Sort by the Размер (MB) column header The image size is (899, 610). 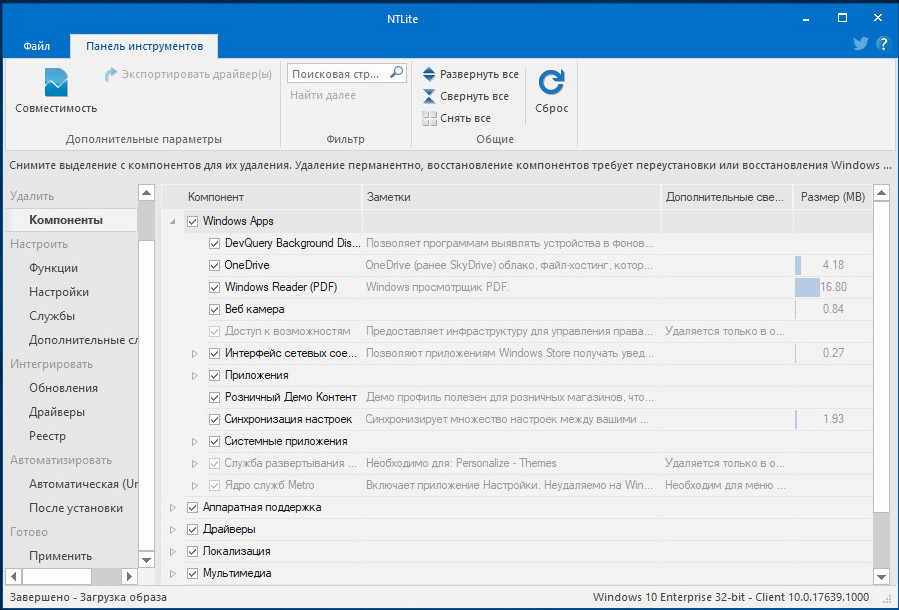(832, 197)
